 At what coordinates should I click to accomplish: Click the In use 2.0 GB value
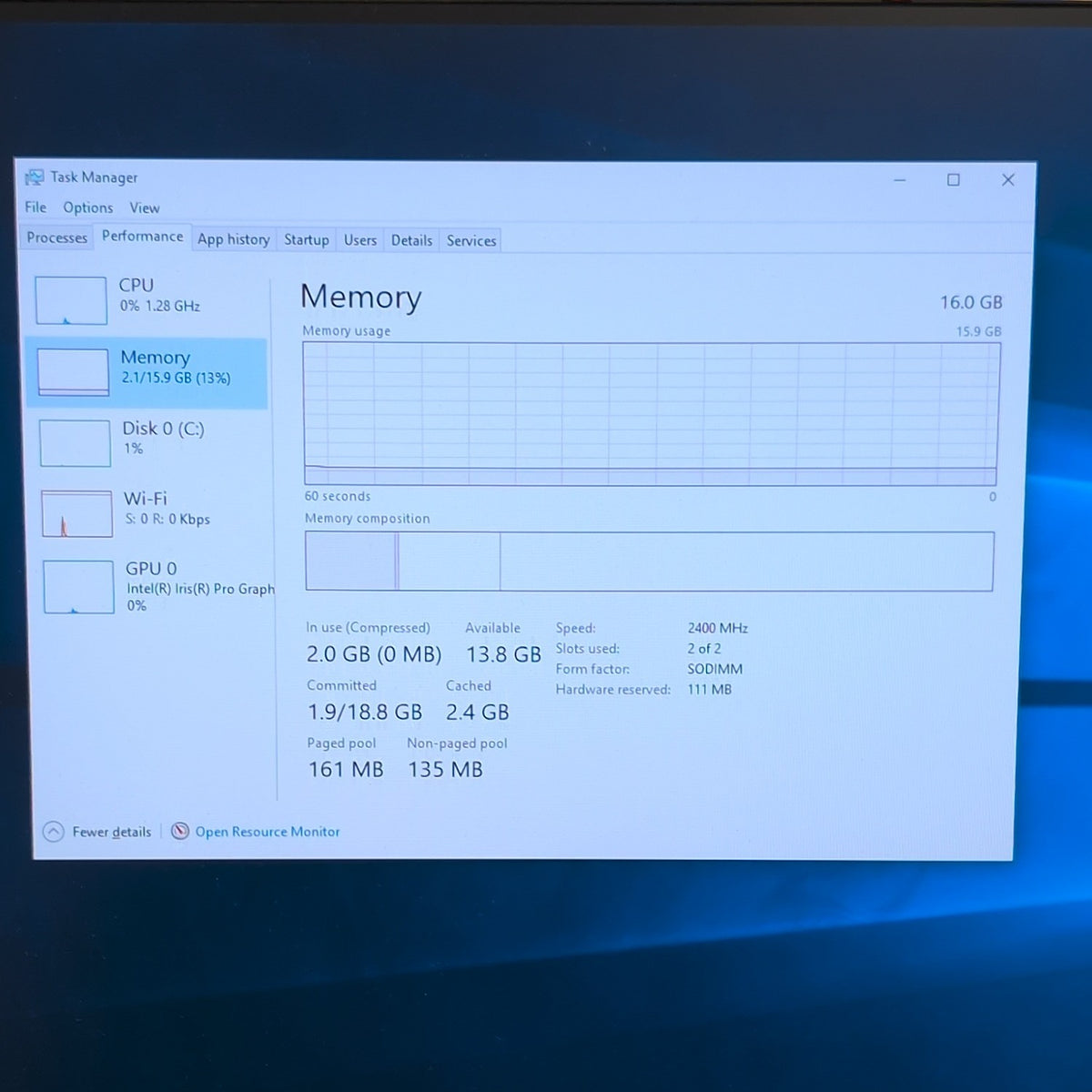[x=374, y=654]
